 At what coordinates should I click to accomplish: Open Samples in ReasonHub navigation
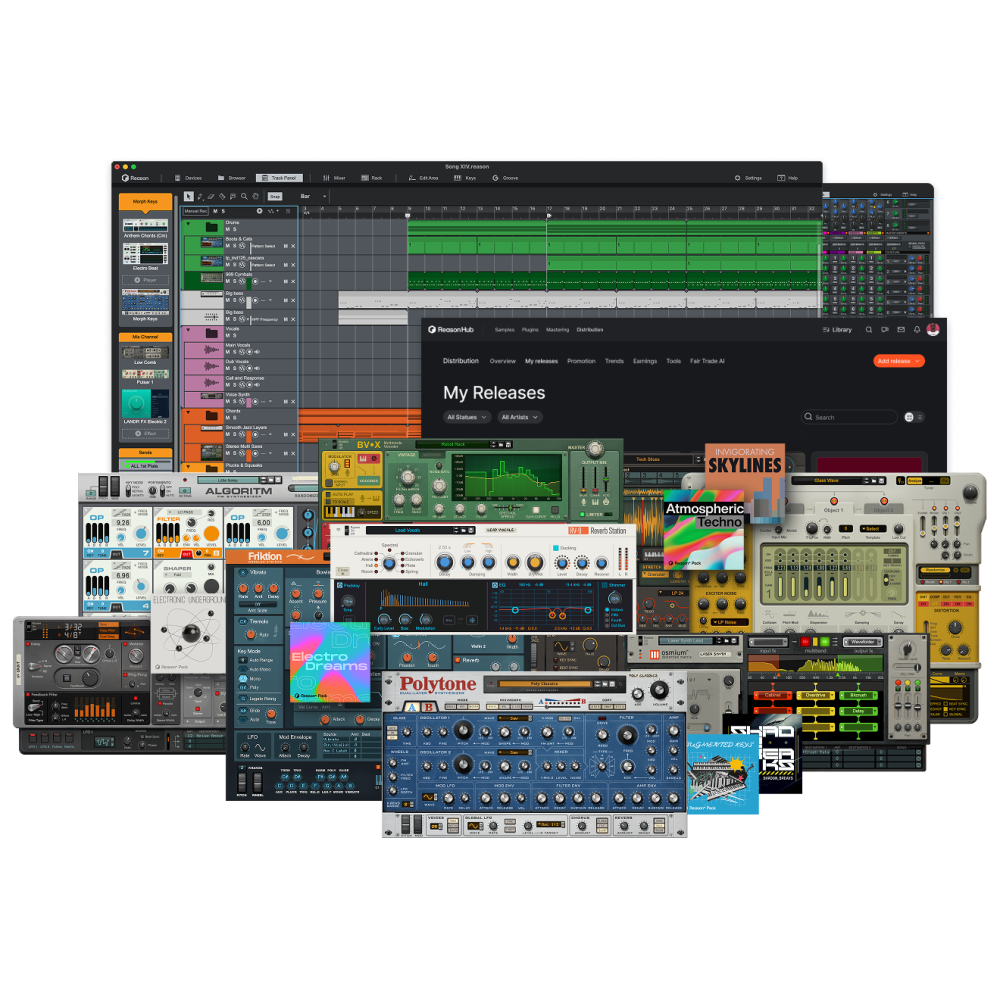pyautogui.click(x=504, y=330)
